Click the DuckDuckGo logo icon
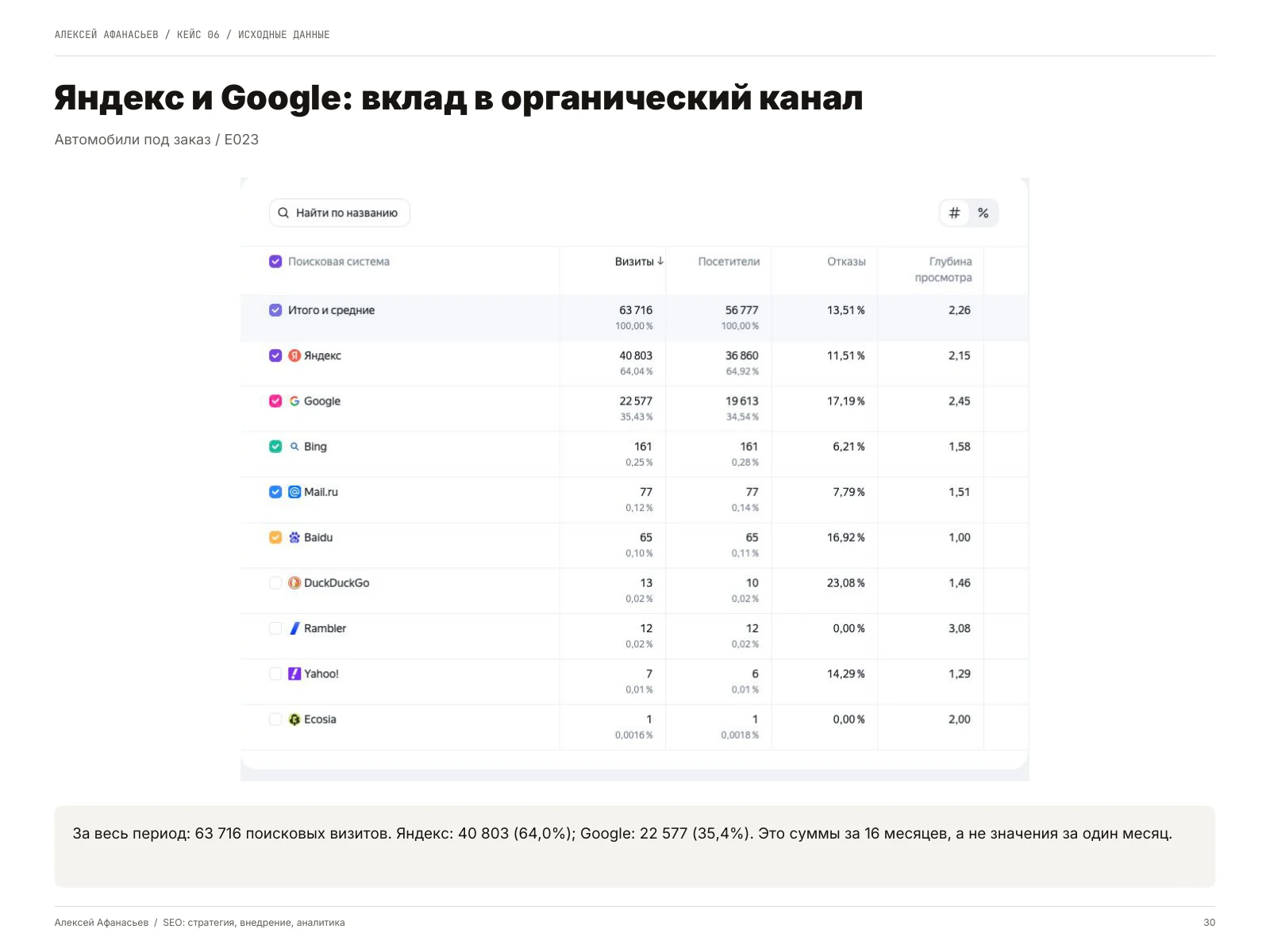The image size is (1270, 952). [x=294, y=583]
